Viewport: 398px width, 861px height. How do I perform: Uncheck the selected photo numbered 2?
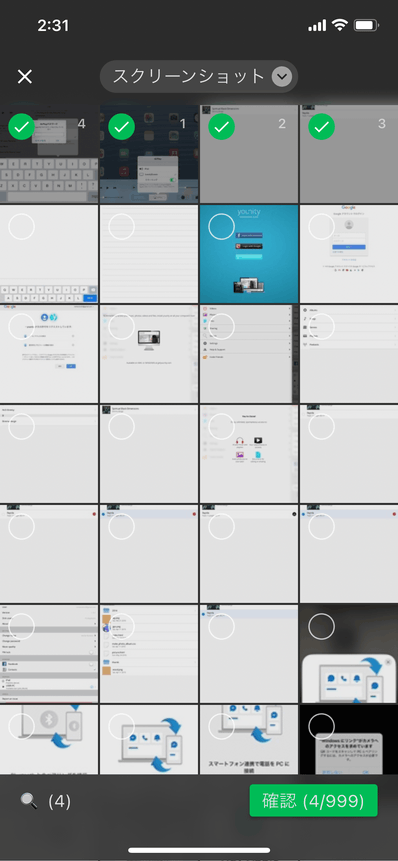[x=221, y=127]
